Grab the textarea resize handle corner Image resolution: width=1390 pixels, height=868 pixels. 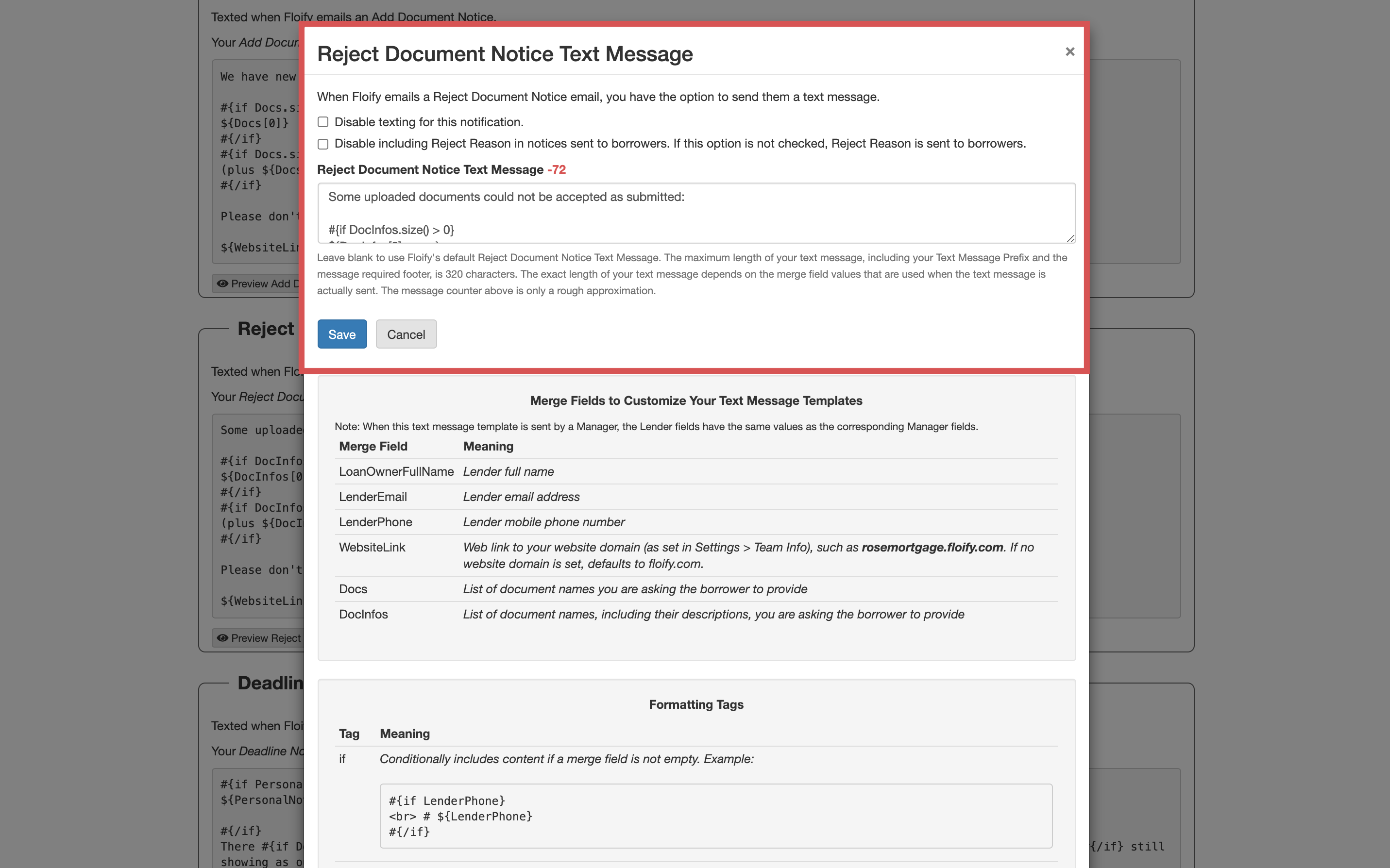click(1070, 238)
